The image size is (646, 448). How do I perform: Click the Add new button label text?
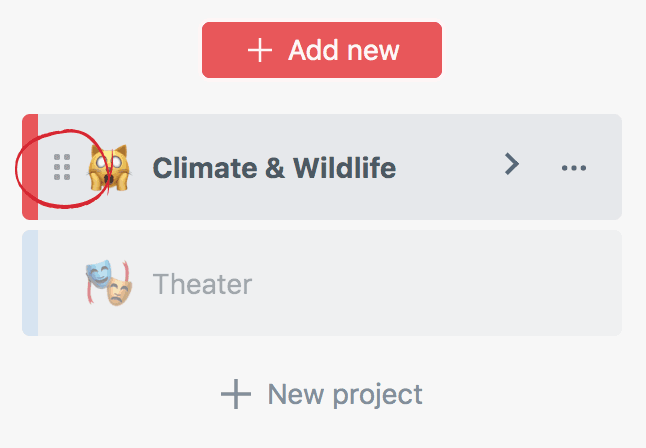[x=344, y=50]
